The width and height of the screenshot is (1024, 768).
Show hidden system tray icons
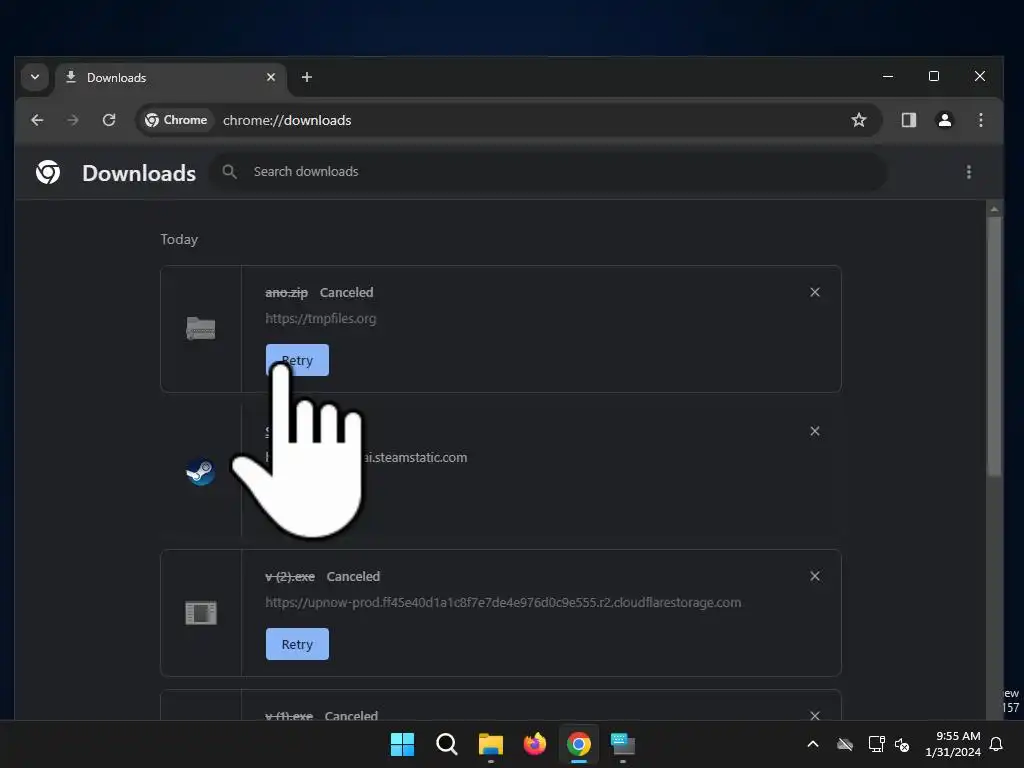(x=812, y=744)
